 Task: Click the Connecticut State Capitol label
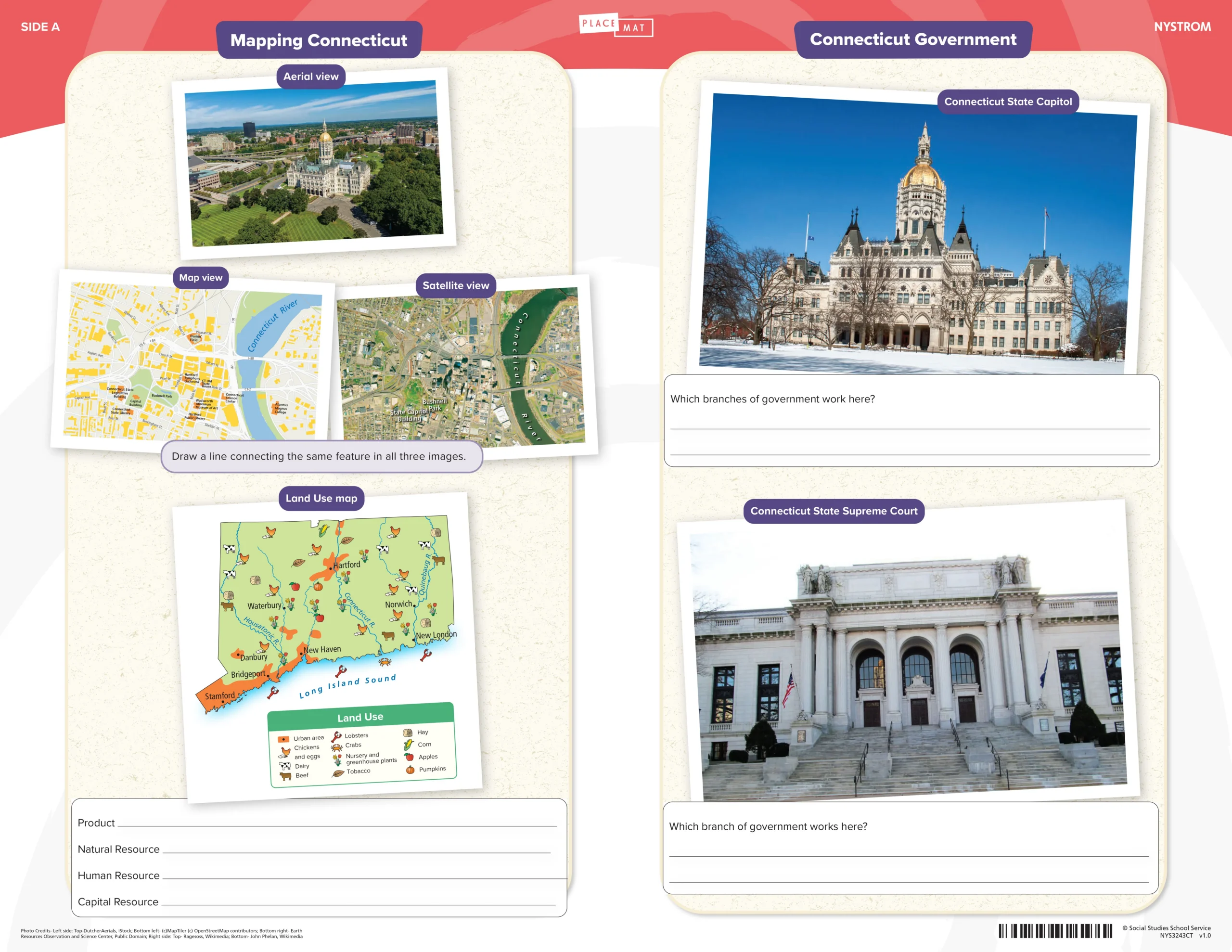(1008, 102)
